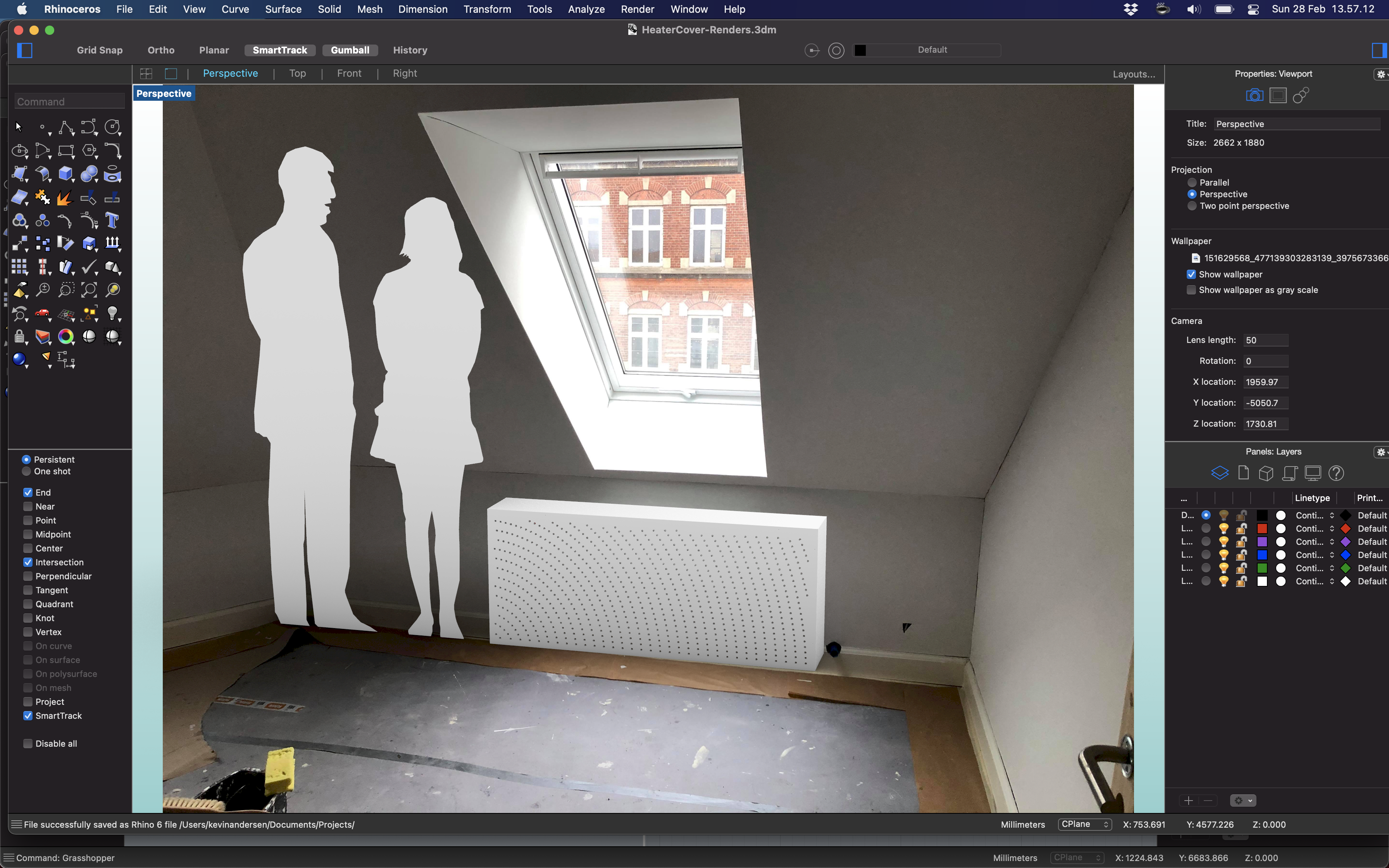Switch to the Top viewport tab
Viewport: 1389px width, 868px height.
point(297,74)
